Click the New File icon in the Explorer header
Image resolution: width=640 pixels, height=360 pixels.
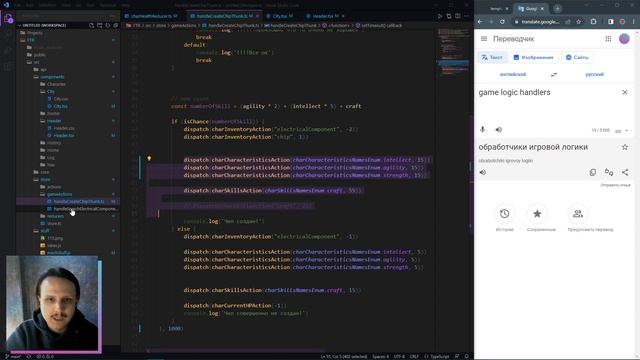tap(91, 25)
